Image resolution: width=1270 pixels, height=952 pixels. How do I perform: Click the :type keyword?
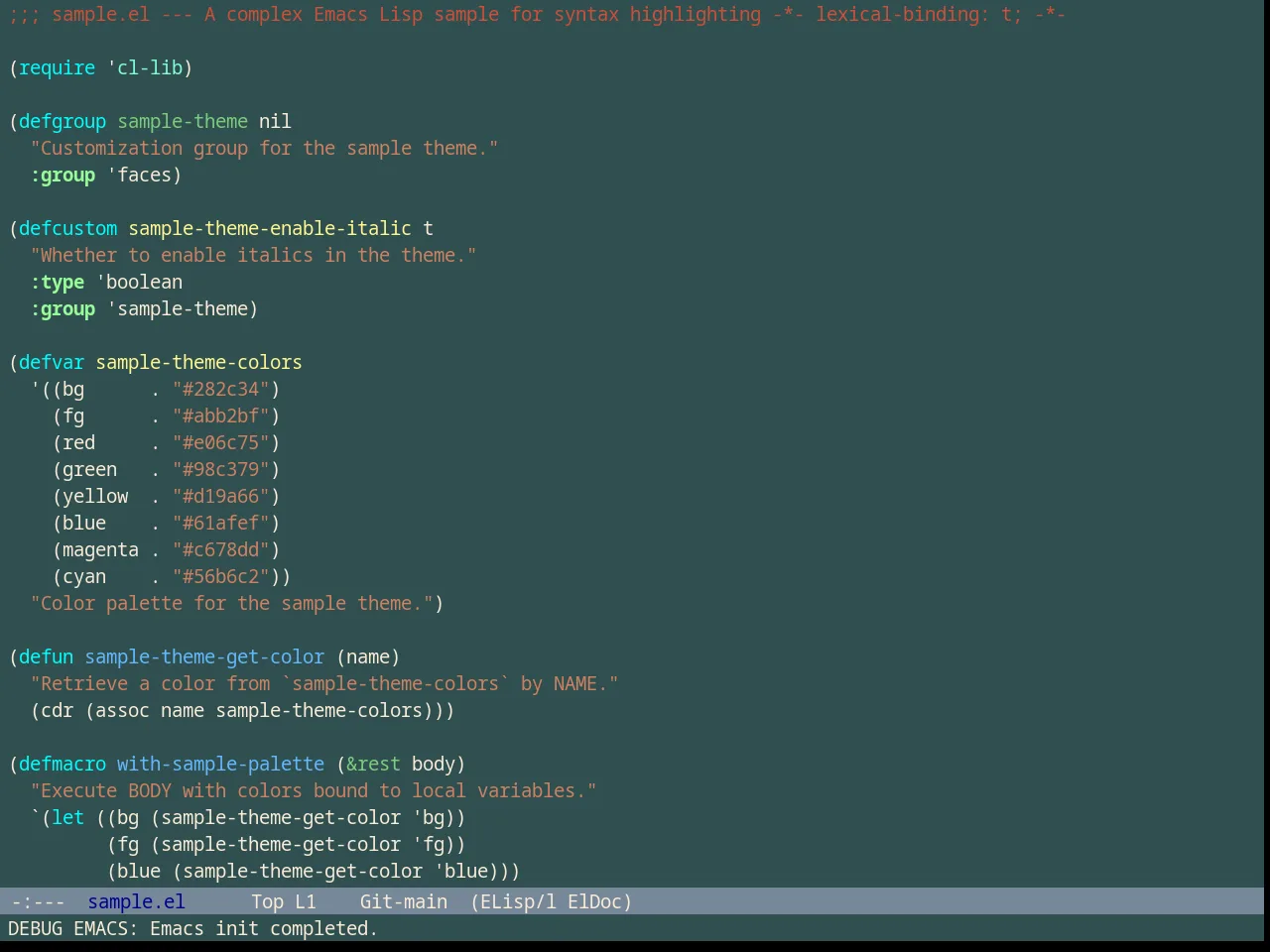click(x=58, y=282)
